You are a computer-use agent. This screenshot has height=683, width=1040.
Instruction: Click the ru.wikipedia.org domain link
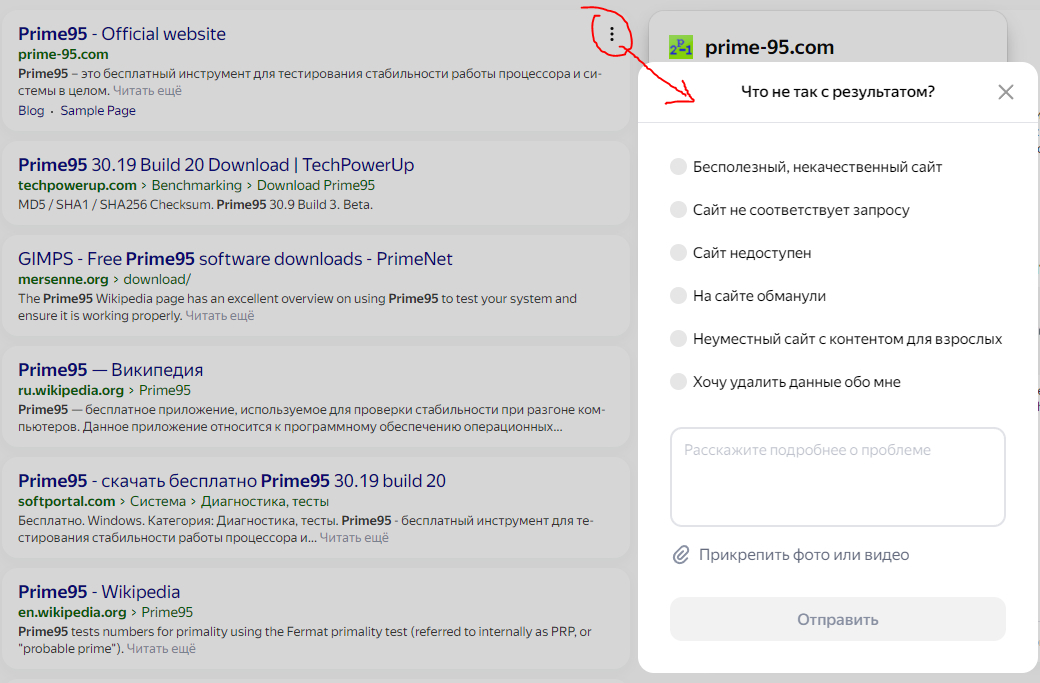[71, 390]
